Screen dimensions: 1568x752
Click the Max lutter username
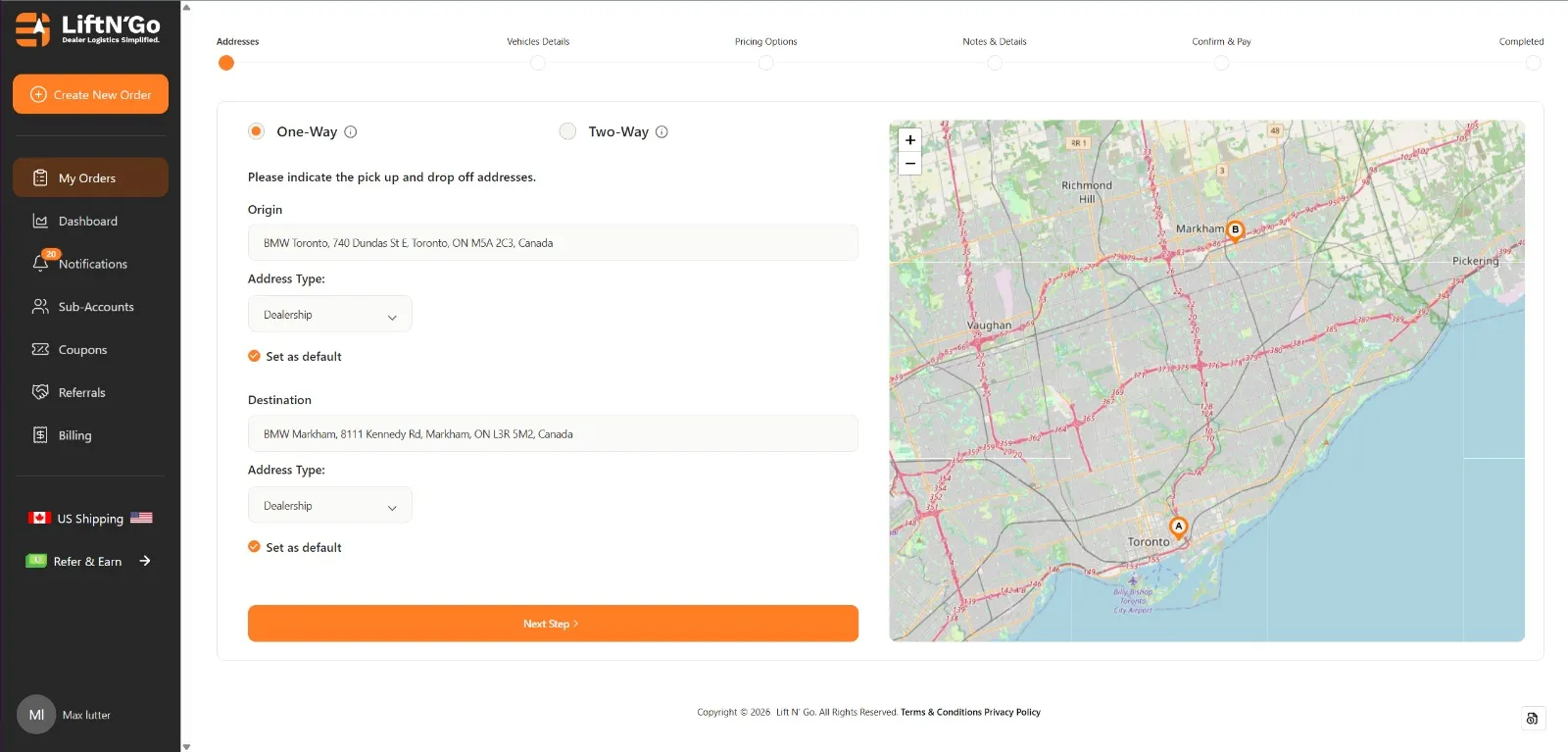click(86, 716)
